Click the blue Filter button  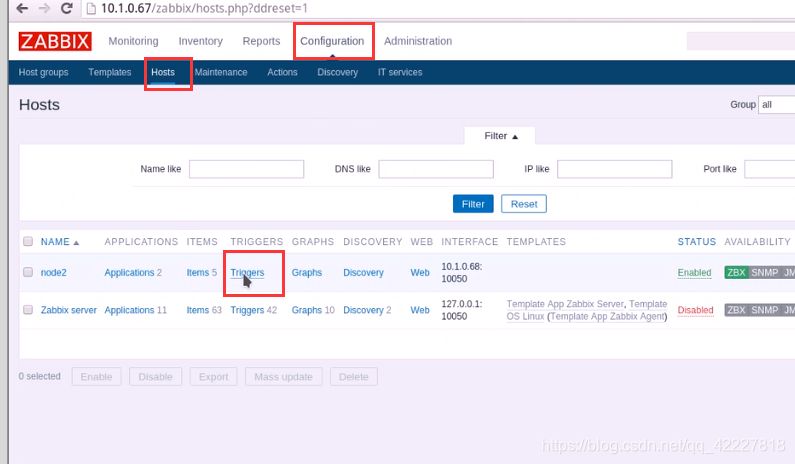[x=473, y=204]
